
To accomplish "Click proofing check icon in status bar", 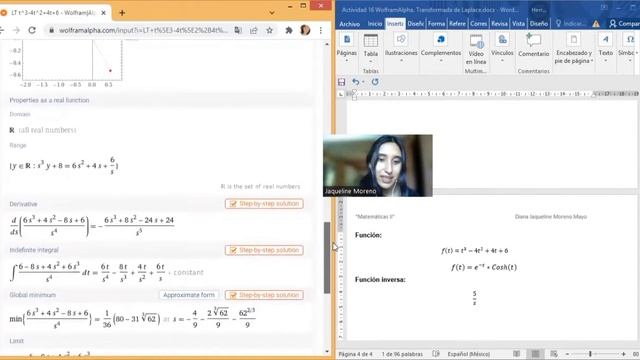I will click(436, 354).
